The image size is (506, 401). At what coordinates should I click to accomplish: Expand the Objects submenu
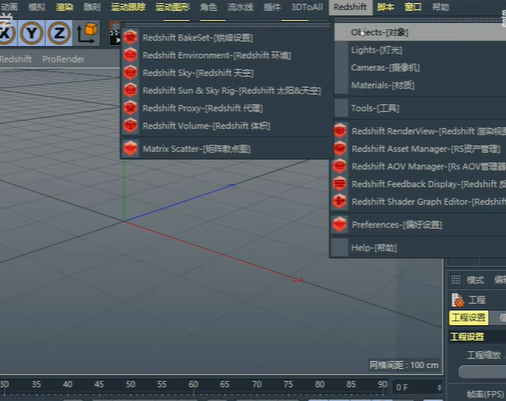tap(420, 32)
